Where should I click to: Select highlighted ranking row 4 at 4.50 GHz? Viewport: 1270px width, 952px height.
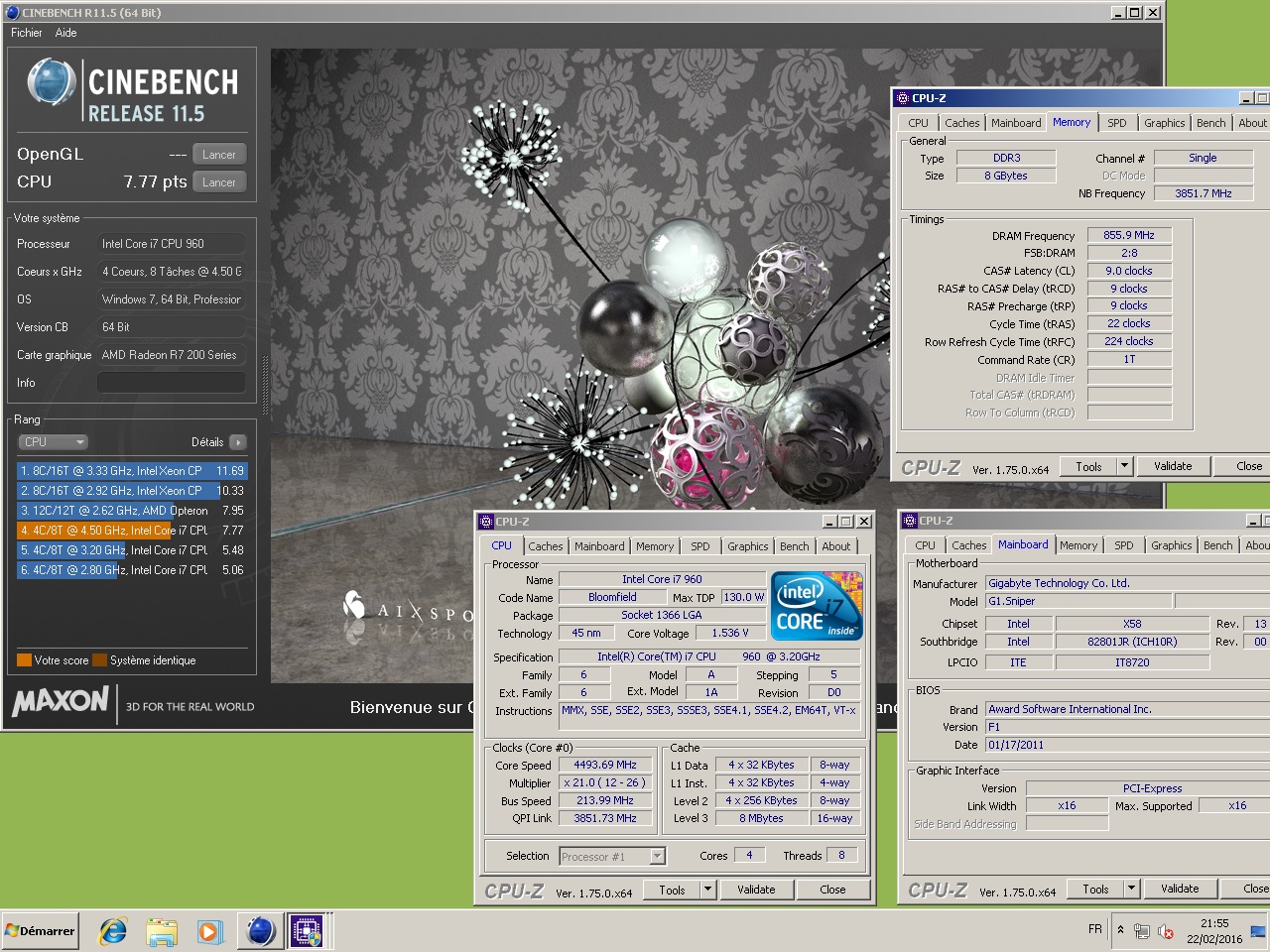pyautogui.click(x=132, y=531)
